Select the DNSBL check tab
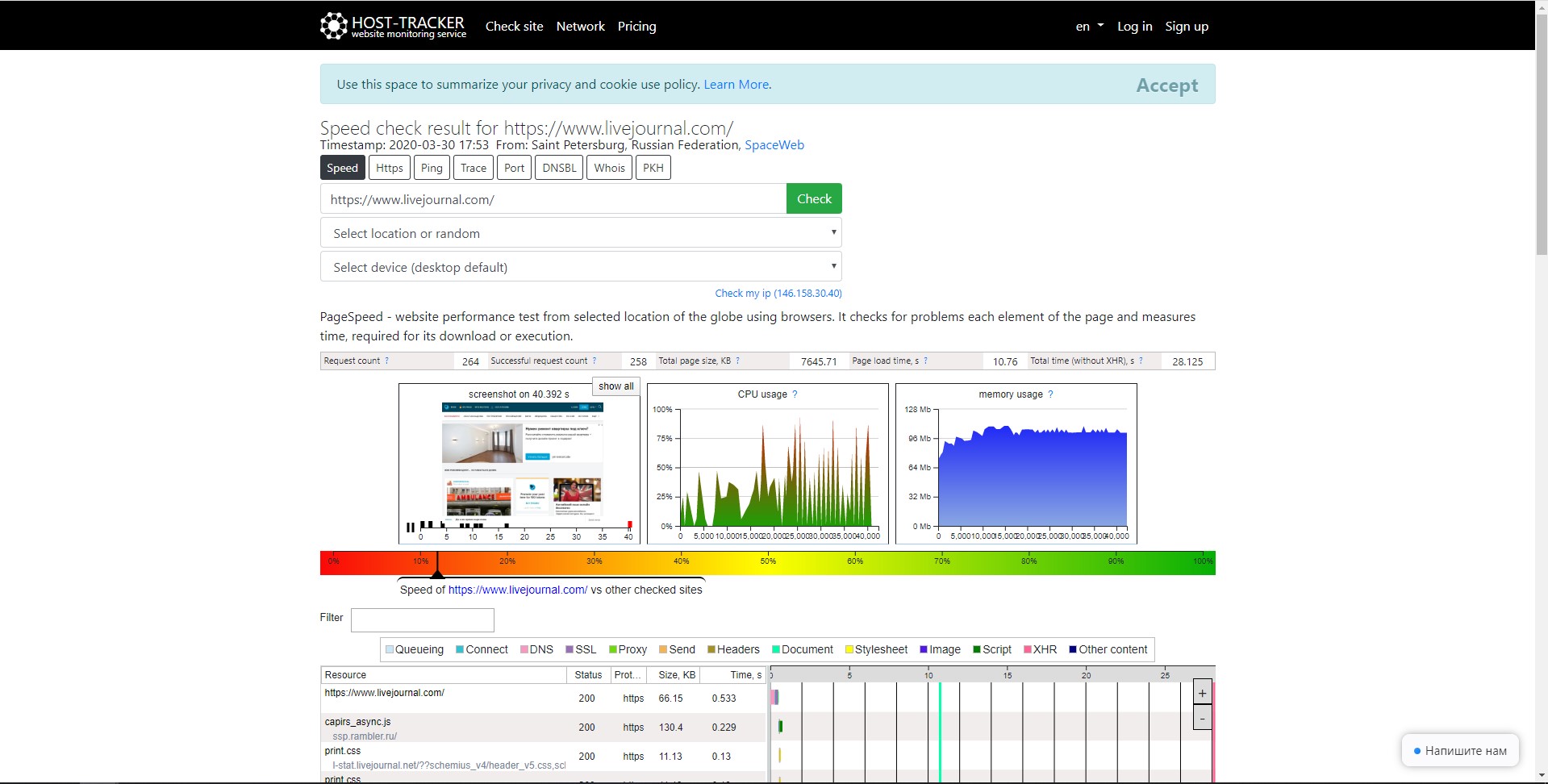The width and height of the screenshot is (1548, 784). coord(559,168)
